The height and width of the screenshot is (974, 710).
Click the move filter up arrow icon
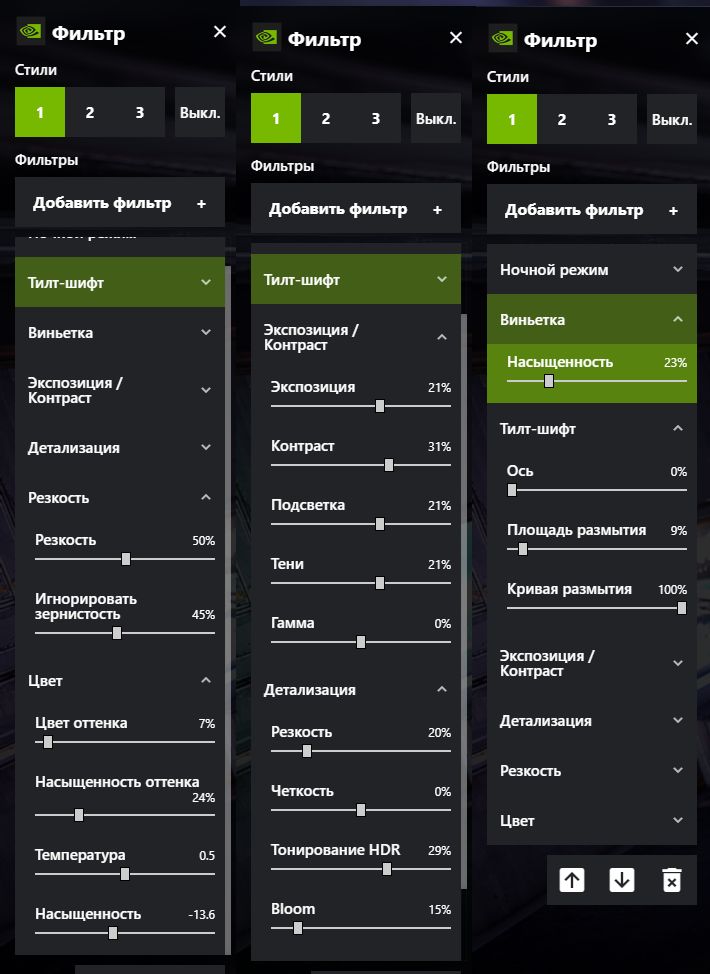571,880
